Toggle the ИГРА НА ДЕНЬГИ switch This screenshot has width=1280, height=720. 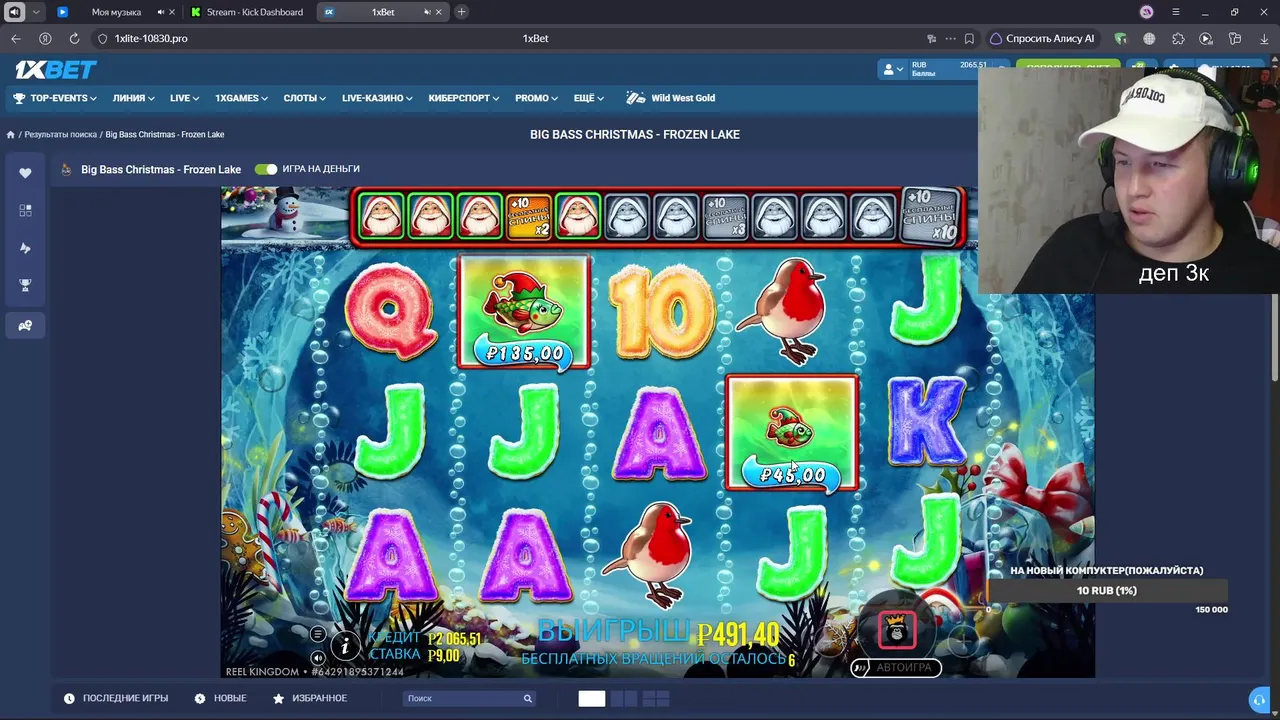click(x=265, y=169)
